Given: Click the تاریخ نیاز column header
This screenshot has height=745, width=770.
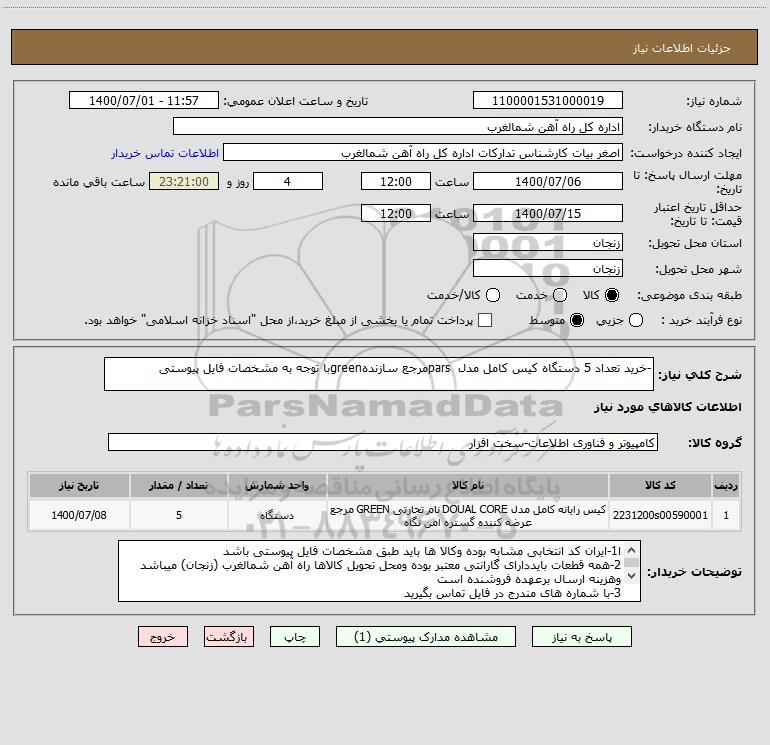Looking at the screenshot, I should 79,485.
